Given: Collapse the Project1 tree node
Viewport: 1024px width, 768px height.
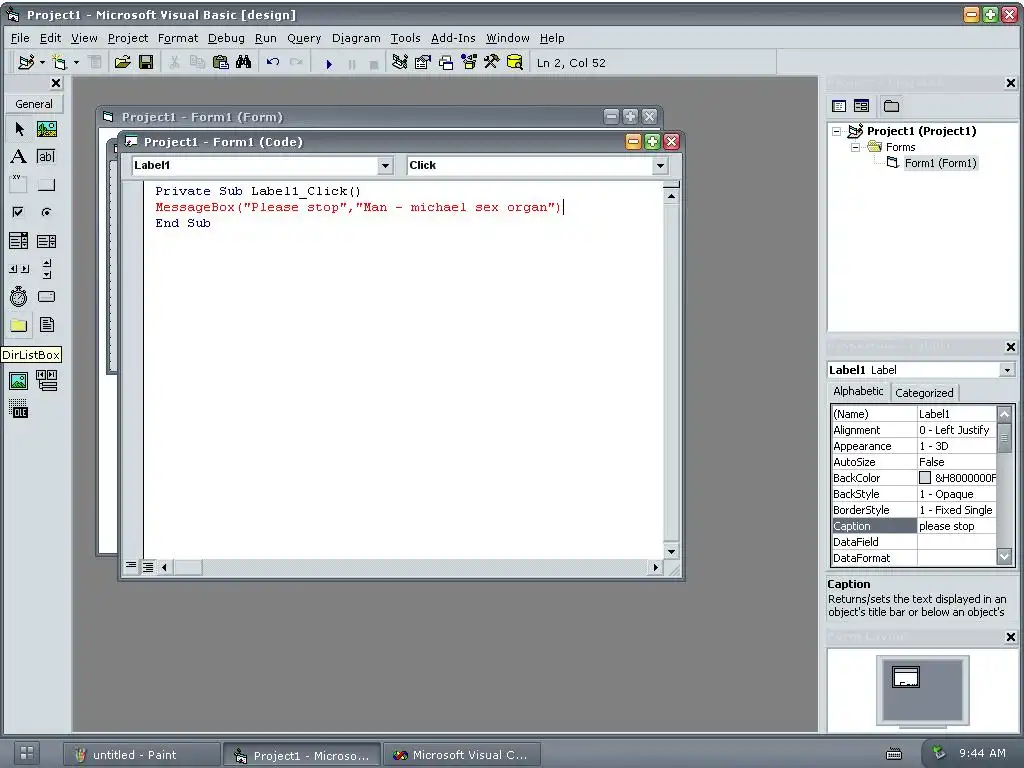Looking at the screenshot, I should point(837,131).
